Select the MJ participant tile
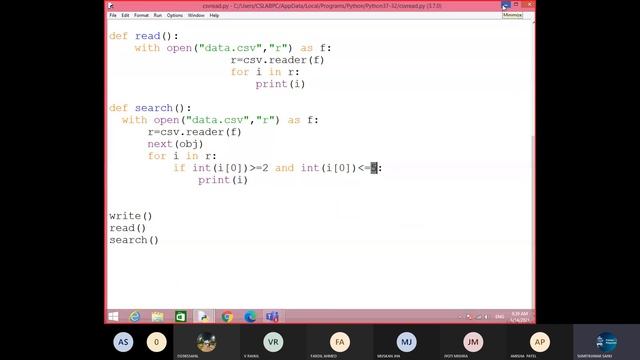 click(x=406, y=342)
